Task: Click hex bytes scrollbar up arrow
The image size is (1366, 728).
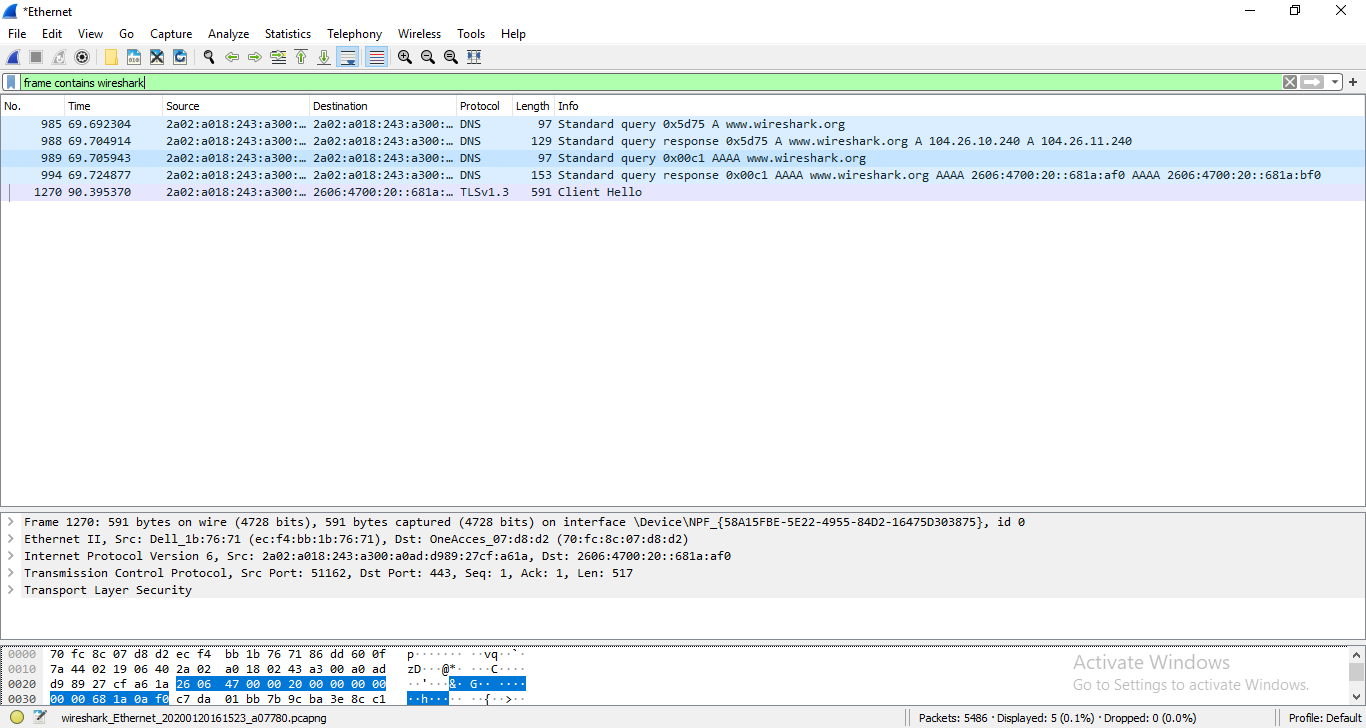Action: pyautogui.click(x=1356, y=654)
